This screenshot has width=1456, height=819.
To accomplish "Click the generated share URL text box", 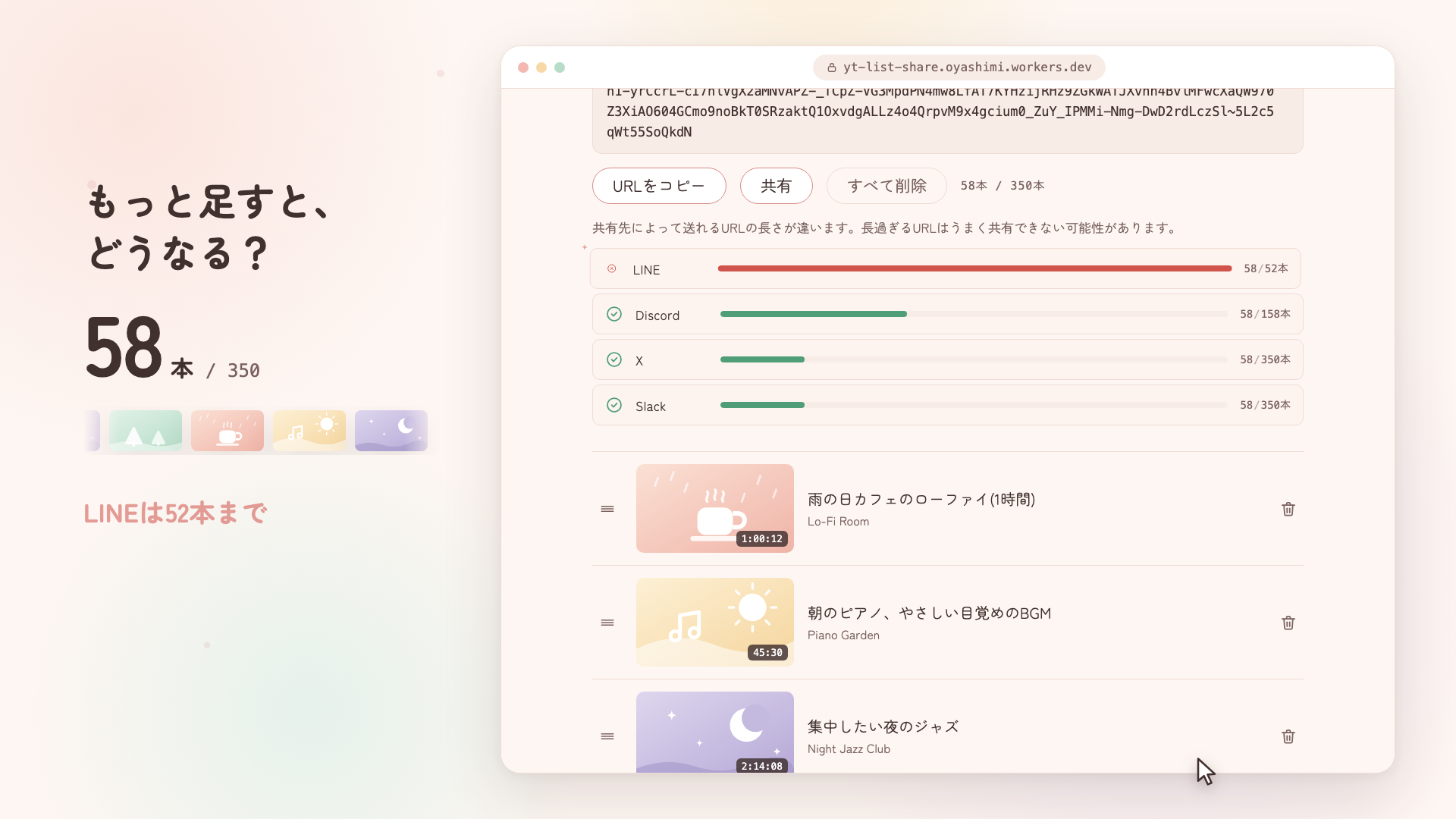I will click(947, 121).
